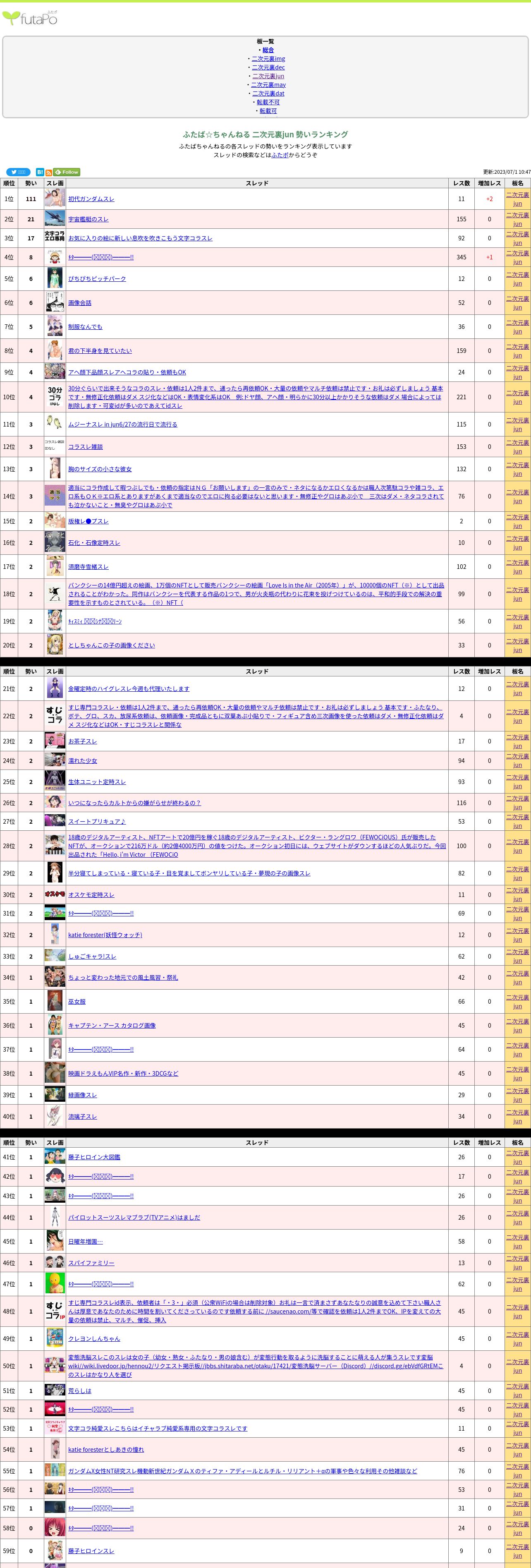Open the ふたポ search link
Image resolution: width=531 pixels, height=1568 pixels.
280,155
